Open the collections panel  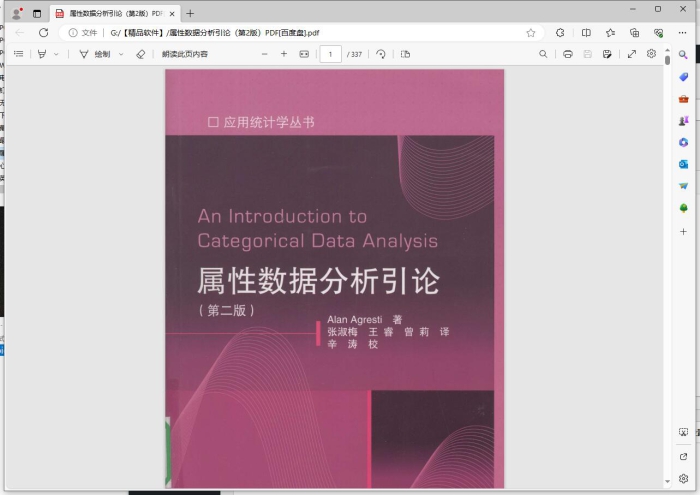click(x=634, y=33)
